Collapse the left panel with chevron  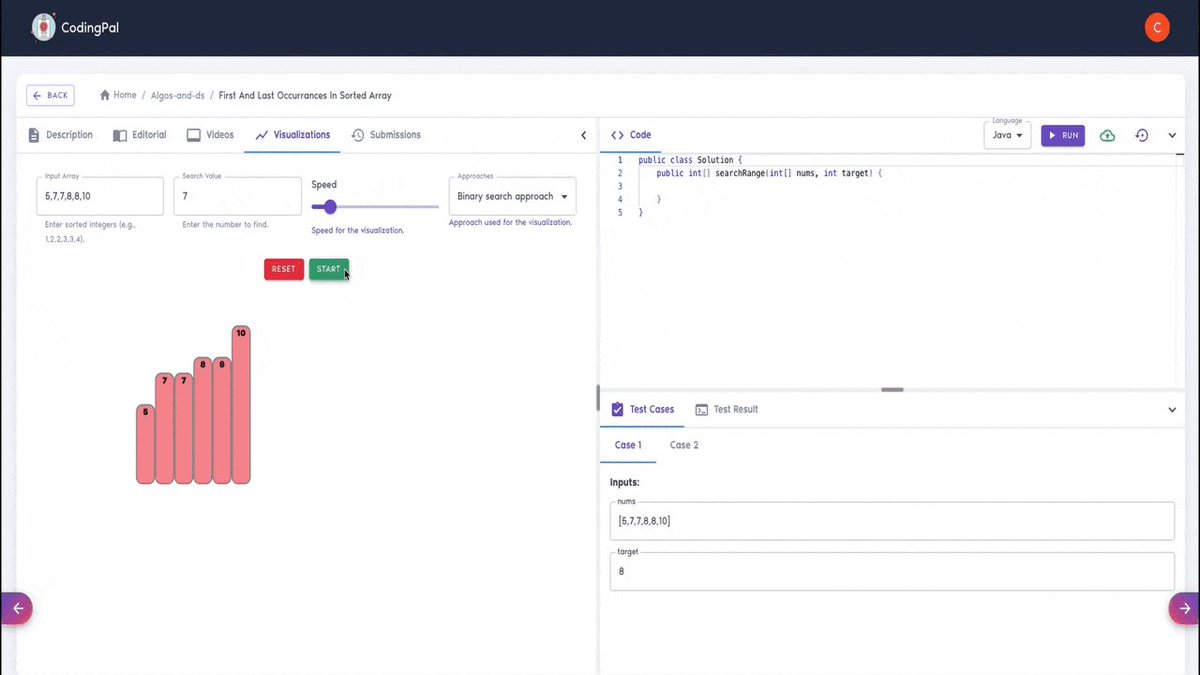(x=584, y=135)
